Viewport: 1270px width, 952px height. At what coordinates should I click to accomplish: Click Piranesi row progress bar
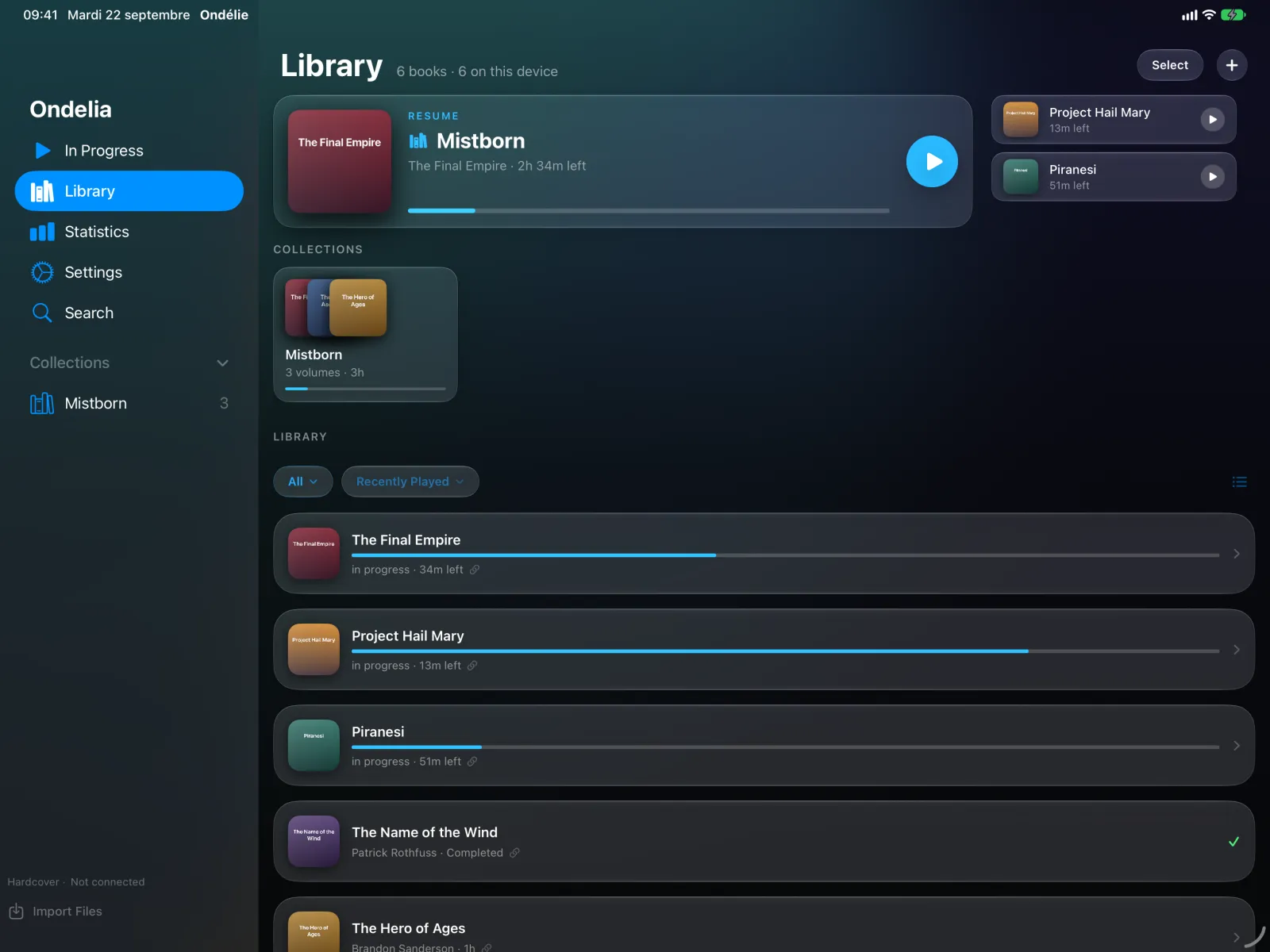[x=785, y=747]
